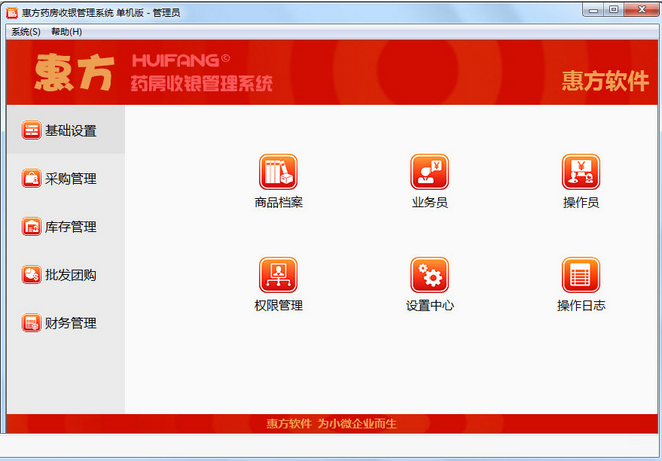Open the 帮助(H) menu
The width and height of the screenshot is (662, 461).
[67, 32]
